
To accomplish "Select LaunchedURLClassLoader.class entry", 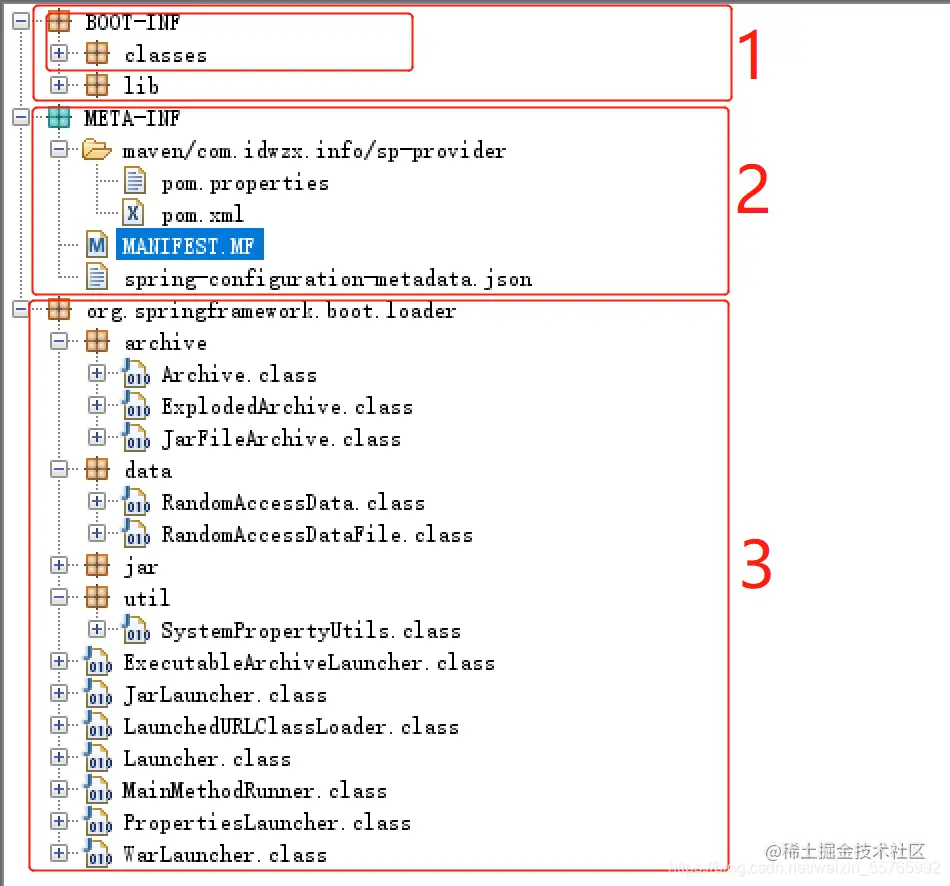I will [x=291, y=726].
